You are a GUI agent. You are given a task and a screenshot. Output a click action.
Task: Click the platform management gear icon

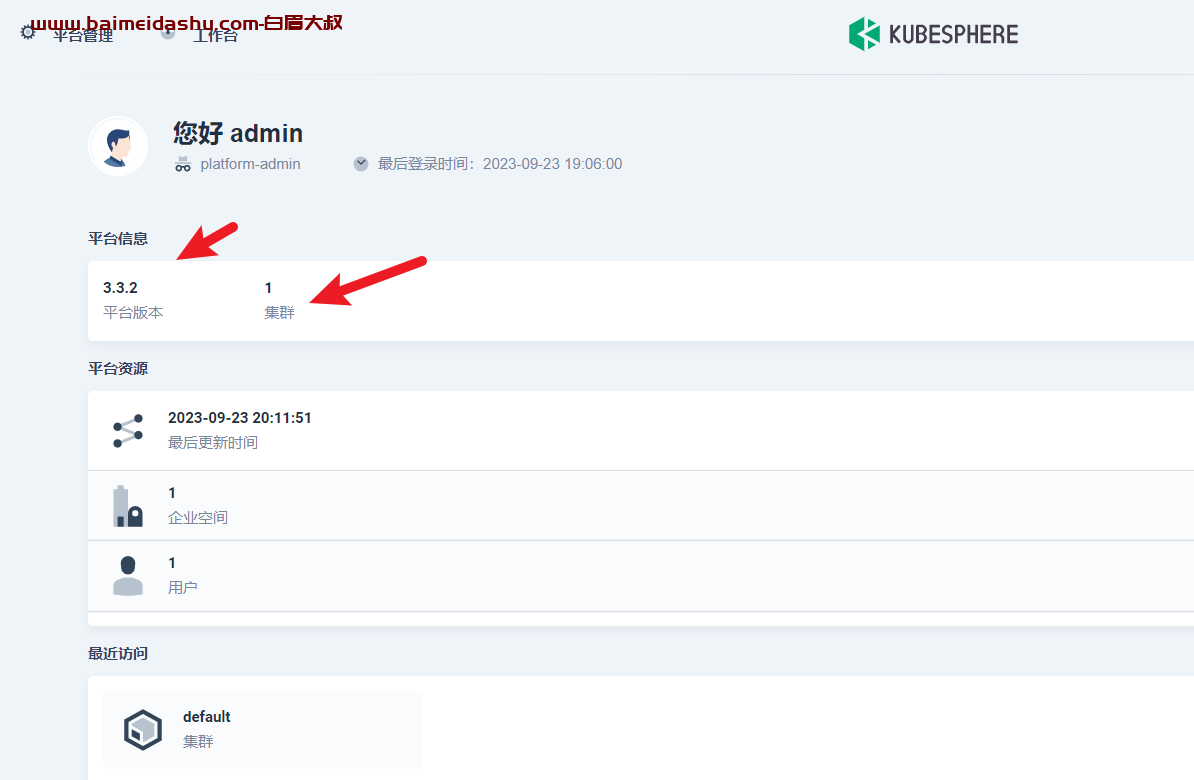click(27, 32)
